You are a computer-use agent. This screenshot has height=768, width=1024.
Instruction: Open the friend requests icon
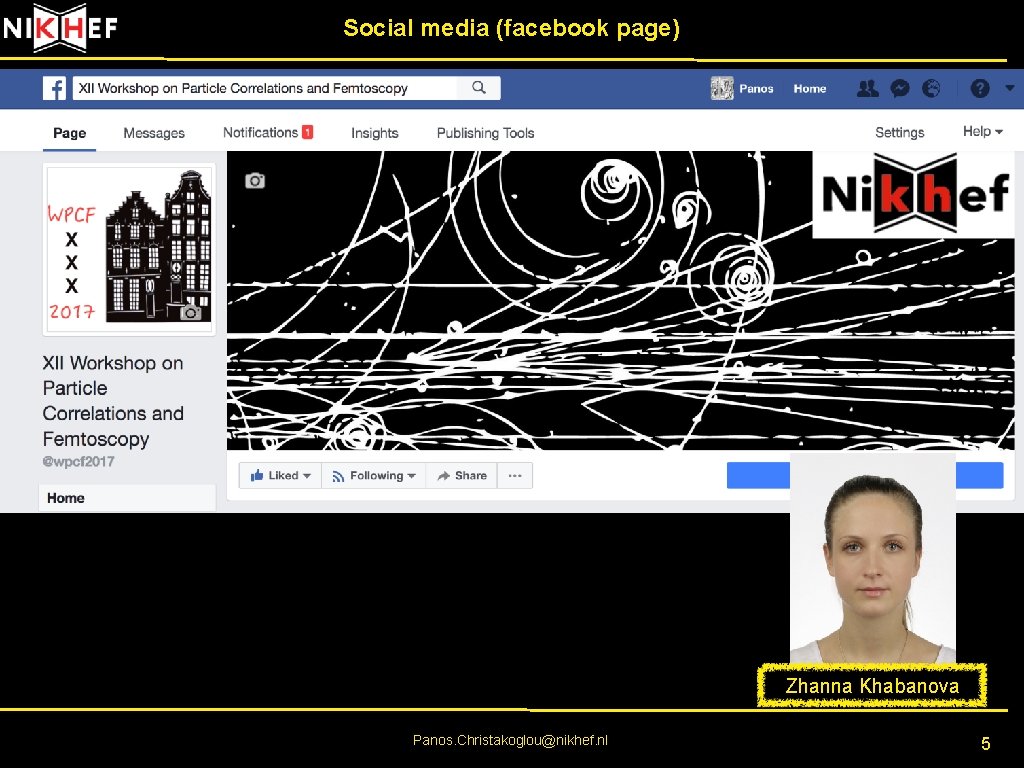pyautogui.click(x=867, y=88)
